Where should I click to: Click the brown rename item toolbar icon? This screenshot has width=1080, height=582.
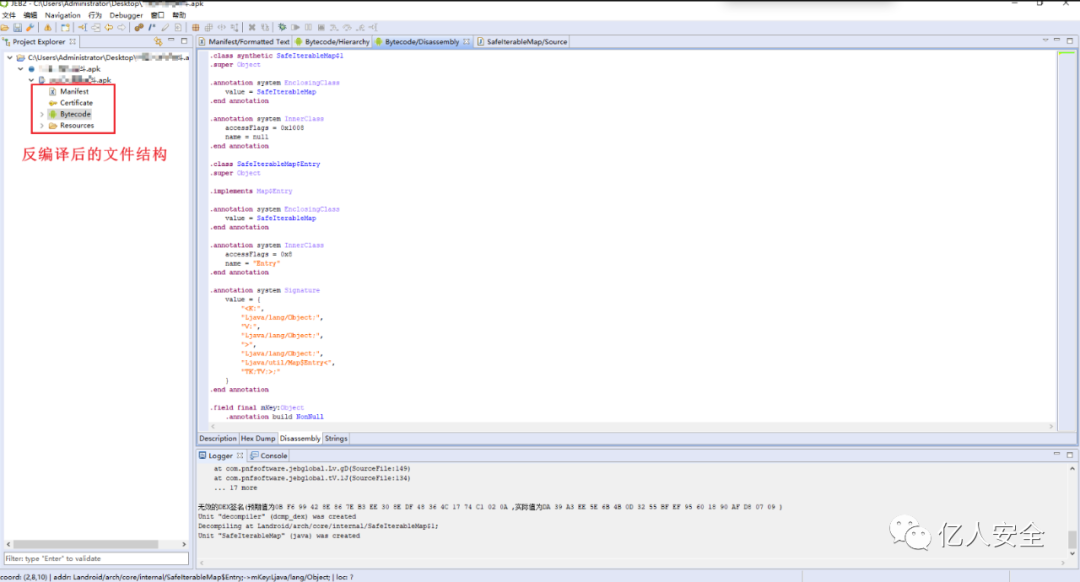139,28
